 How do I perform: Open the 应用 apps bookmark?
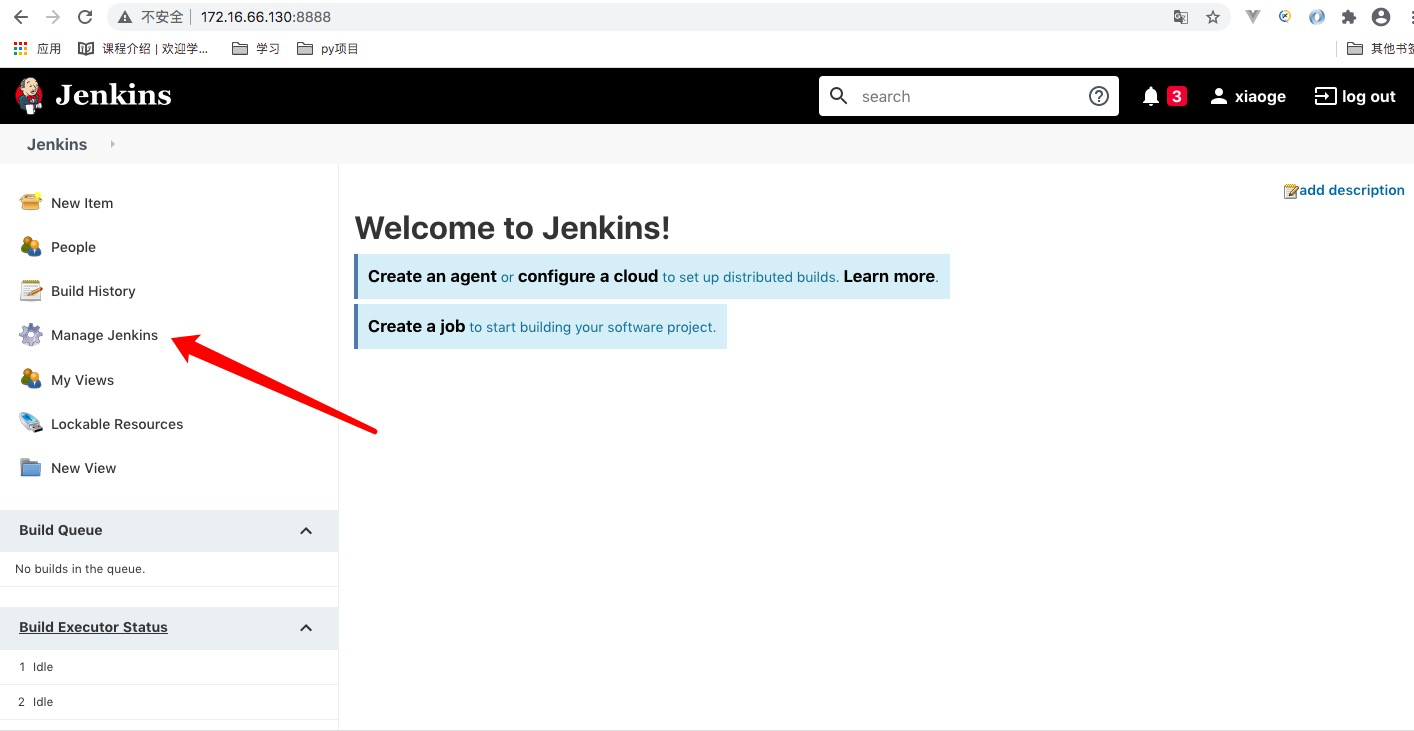[38, 48]
